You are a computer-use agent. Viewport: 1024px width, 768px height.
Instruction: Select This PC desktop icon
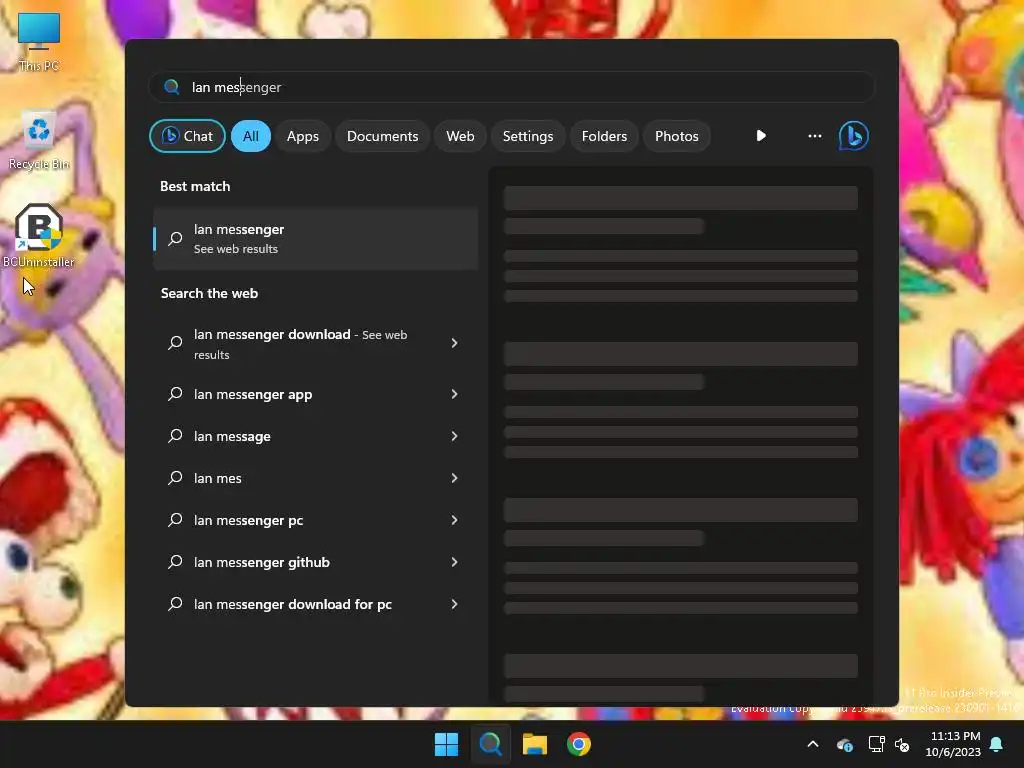[39, 42]
